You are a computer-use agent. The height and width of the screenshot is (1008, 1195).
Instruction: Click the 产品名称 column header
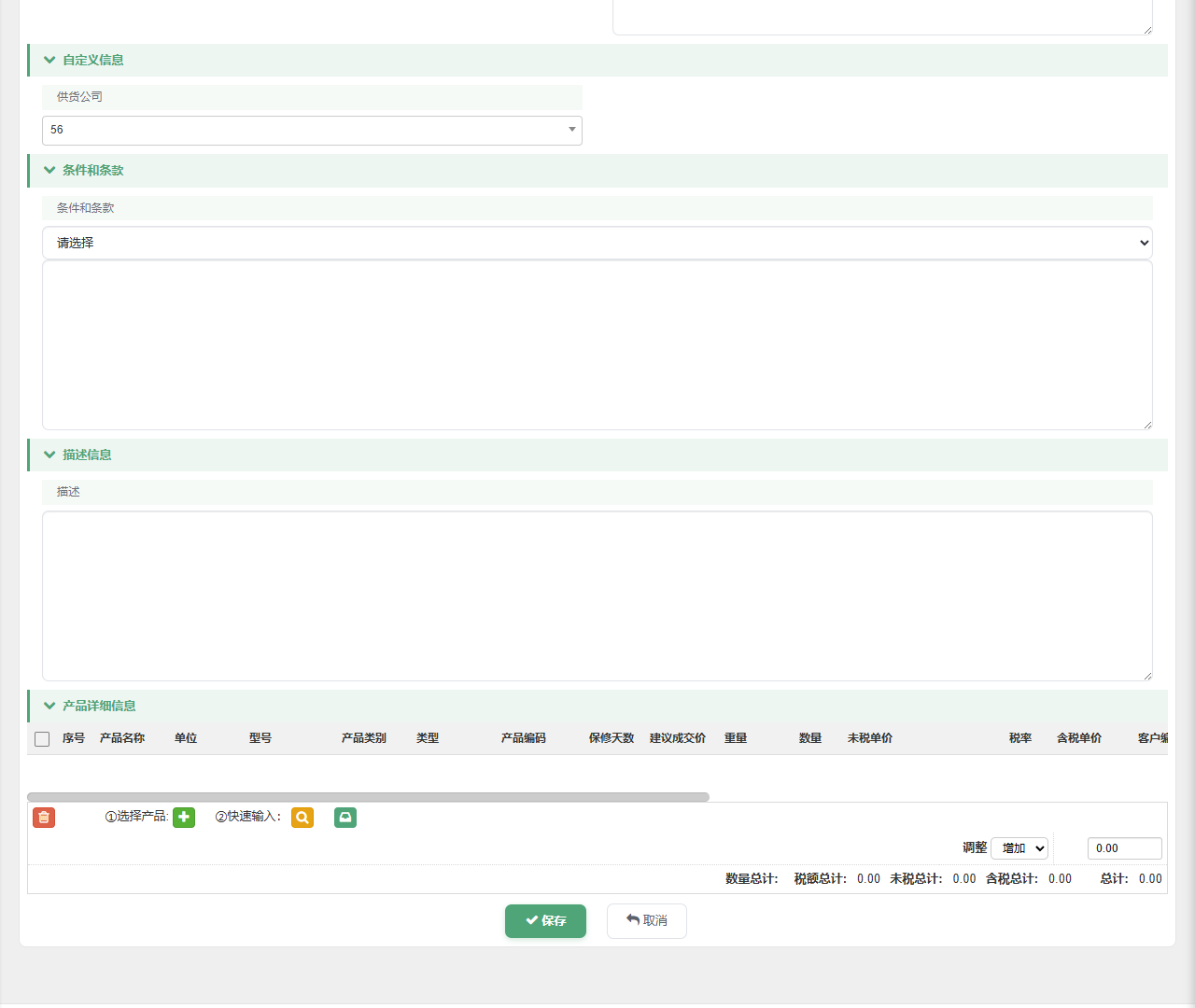click(x=122, y=738)
